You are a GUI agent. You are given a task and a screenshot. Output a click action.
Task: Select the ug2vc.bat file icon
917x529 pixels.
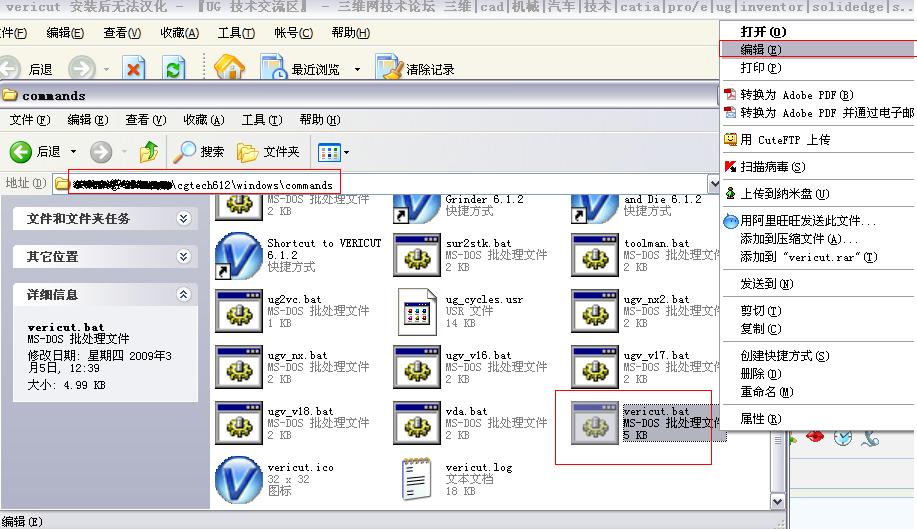239,312
